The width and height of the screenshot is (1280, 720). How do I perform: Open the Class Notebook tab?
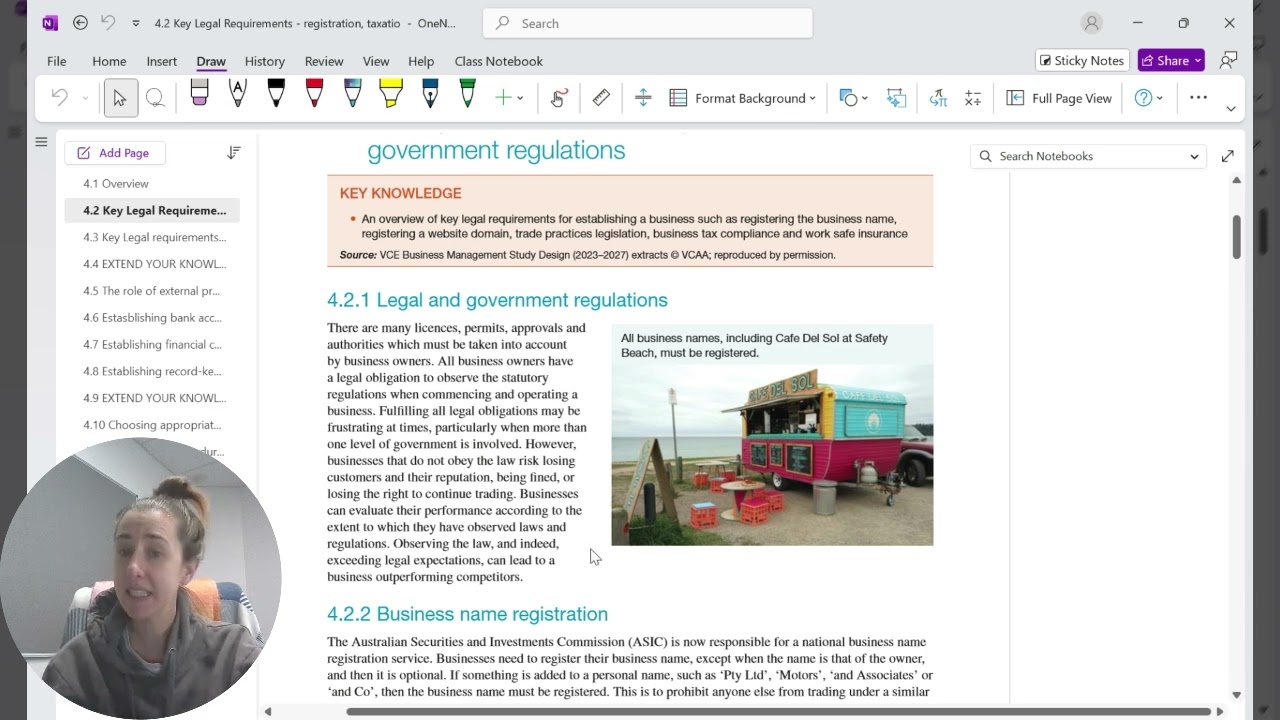tap(499, 61)
